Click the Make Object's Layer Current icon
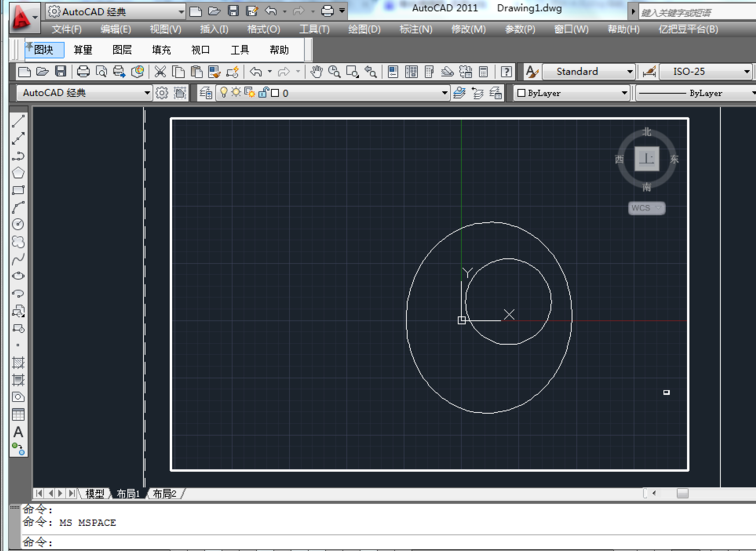The image size is (756, 551). tap(459, 93)
